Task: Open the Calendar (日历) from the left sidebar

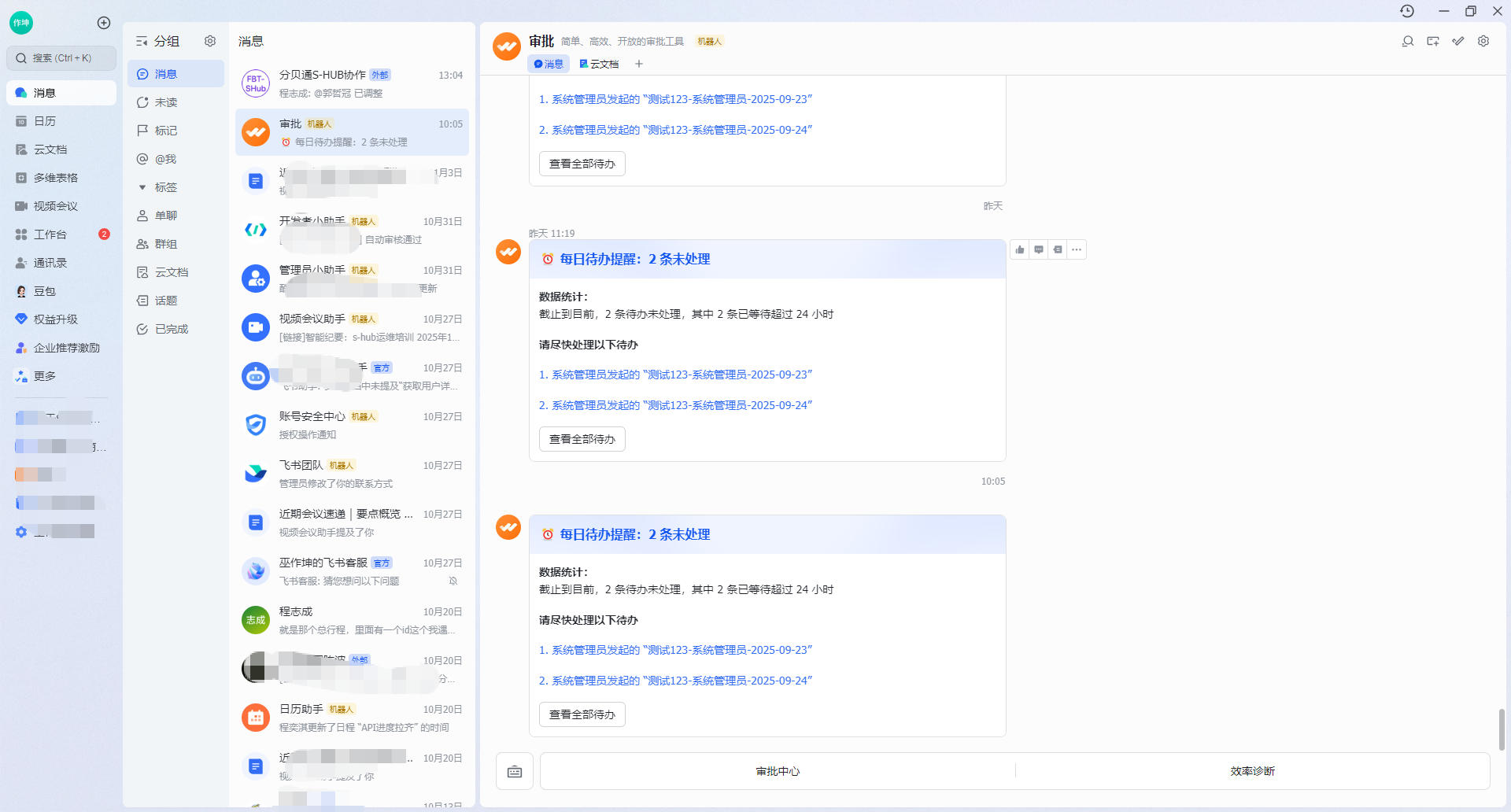Action: 45,120
